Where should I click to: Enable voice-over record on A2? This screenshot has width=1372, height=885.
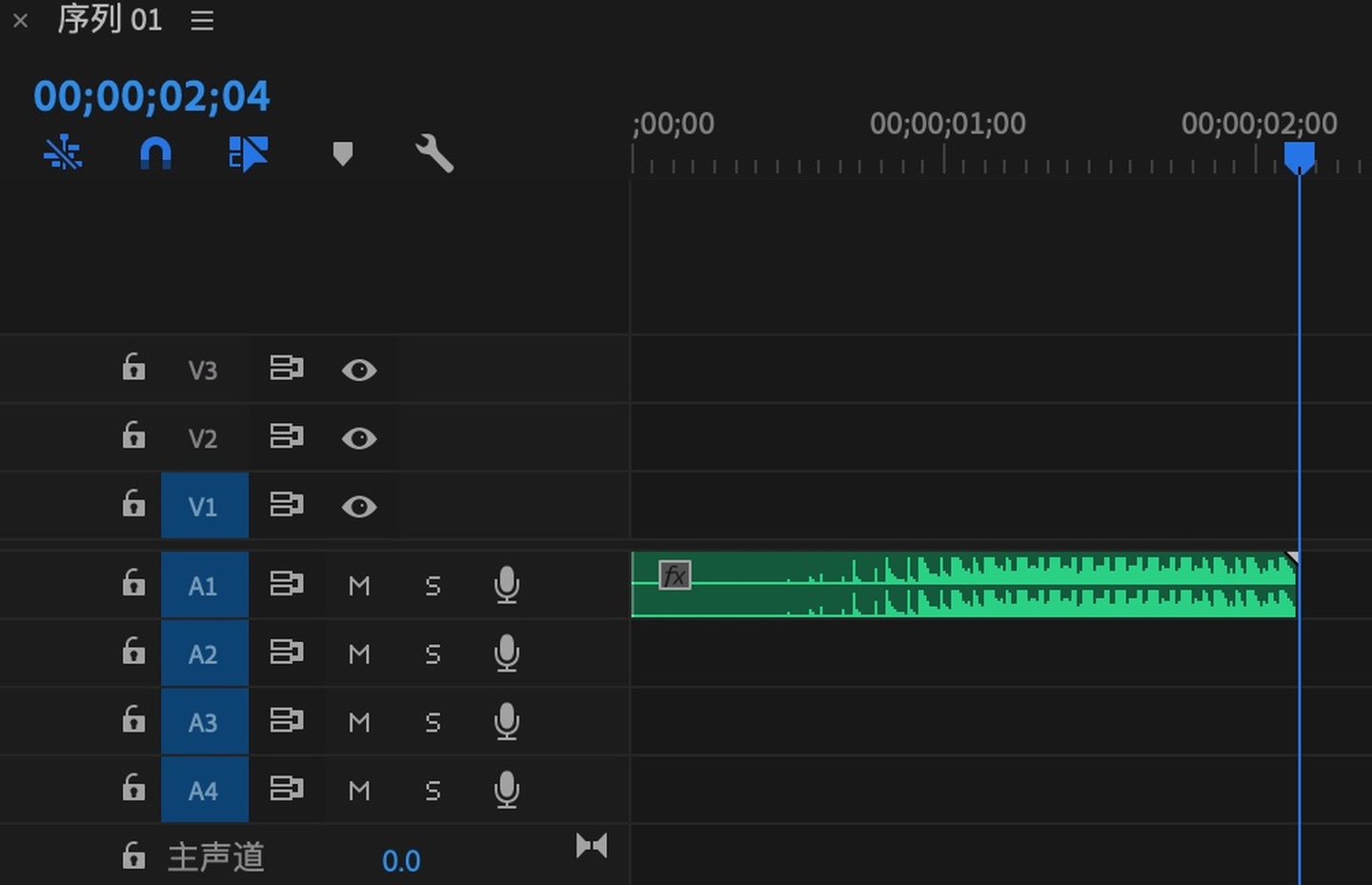[x=507, y=654]
